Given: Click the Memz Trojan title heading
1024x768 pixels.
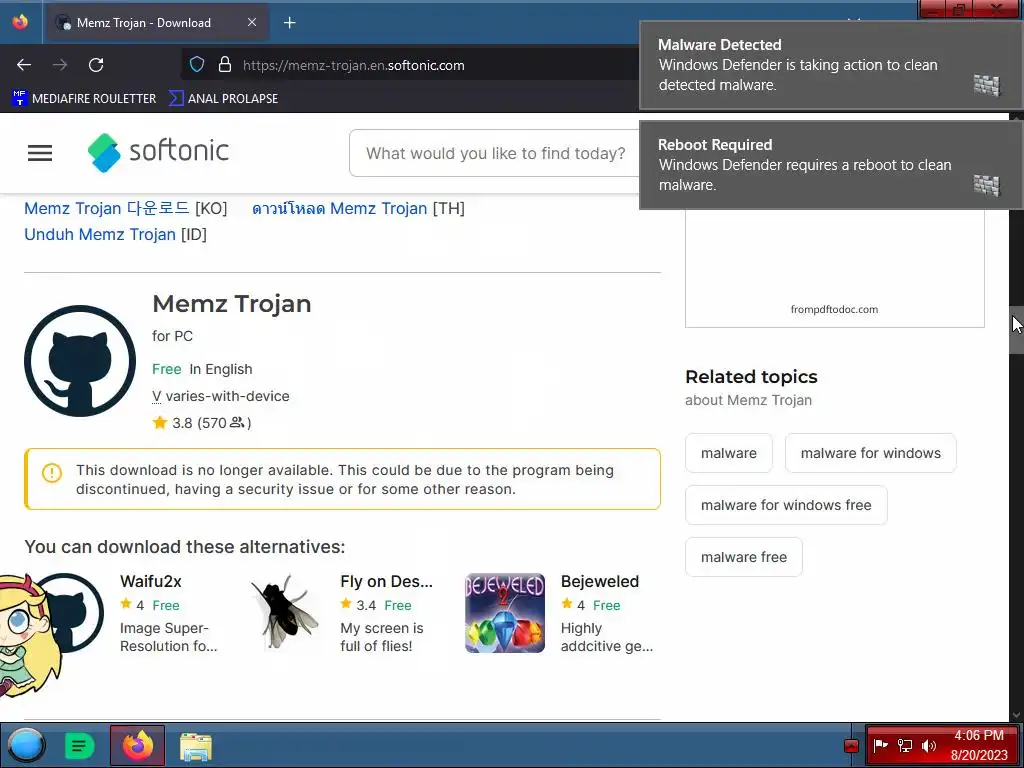Looking at the screenshot, I should point(232,304).
